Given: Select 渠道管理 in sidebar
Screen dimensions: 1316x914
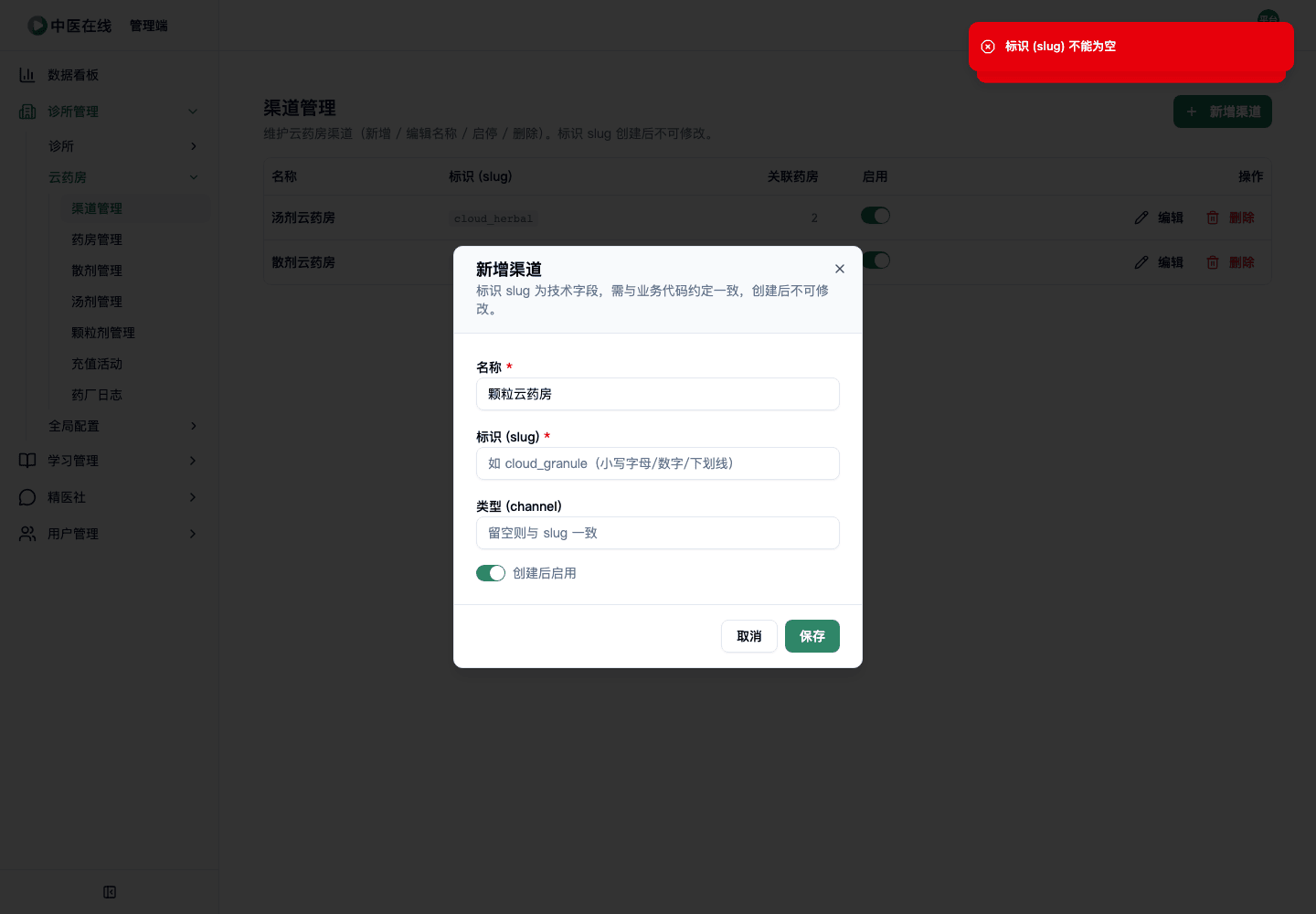Looking at the screenshot, I should pos(135,208).
